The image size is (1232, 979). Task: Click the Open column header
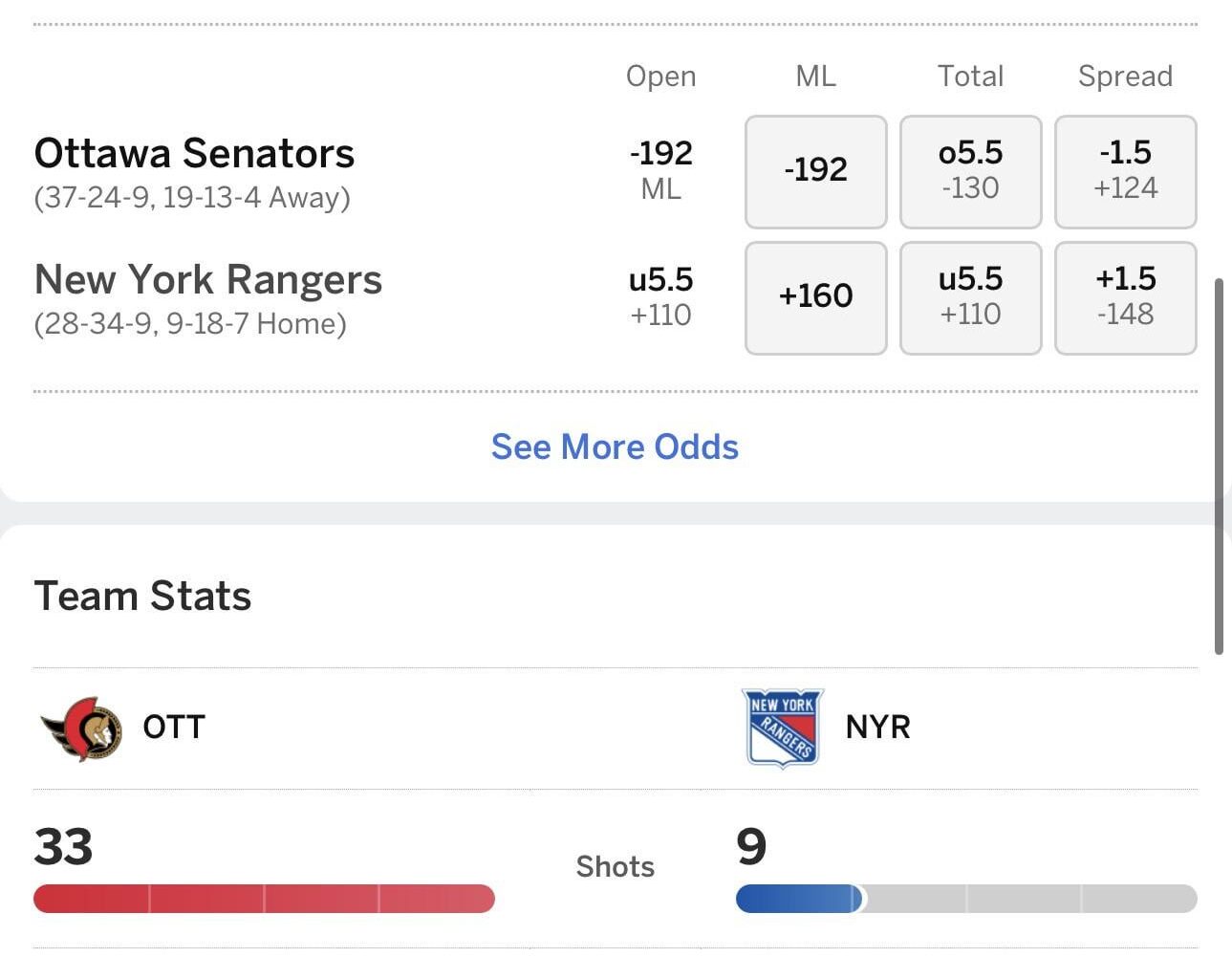click(x=660, y=76)
